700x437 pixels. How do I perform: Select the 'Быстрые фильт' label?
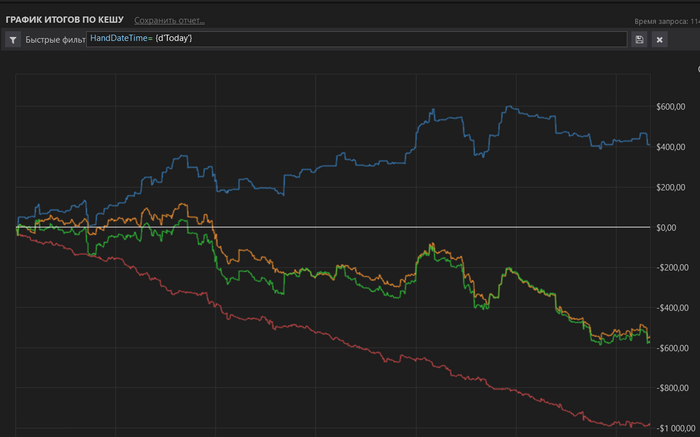[55, 40]
